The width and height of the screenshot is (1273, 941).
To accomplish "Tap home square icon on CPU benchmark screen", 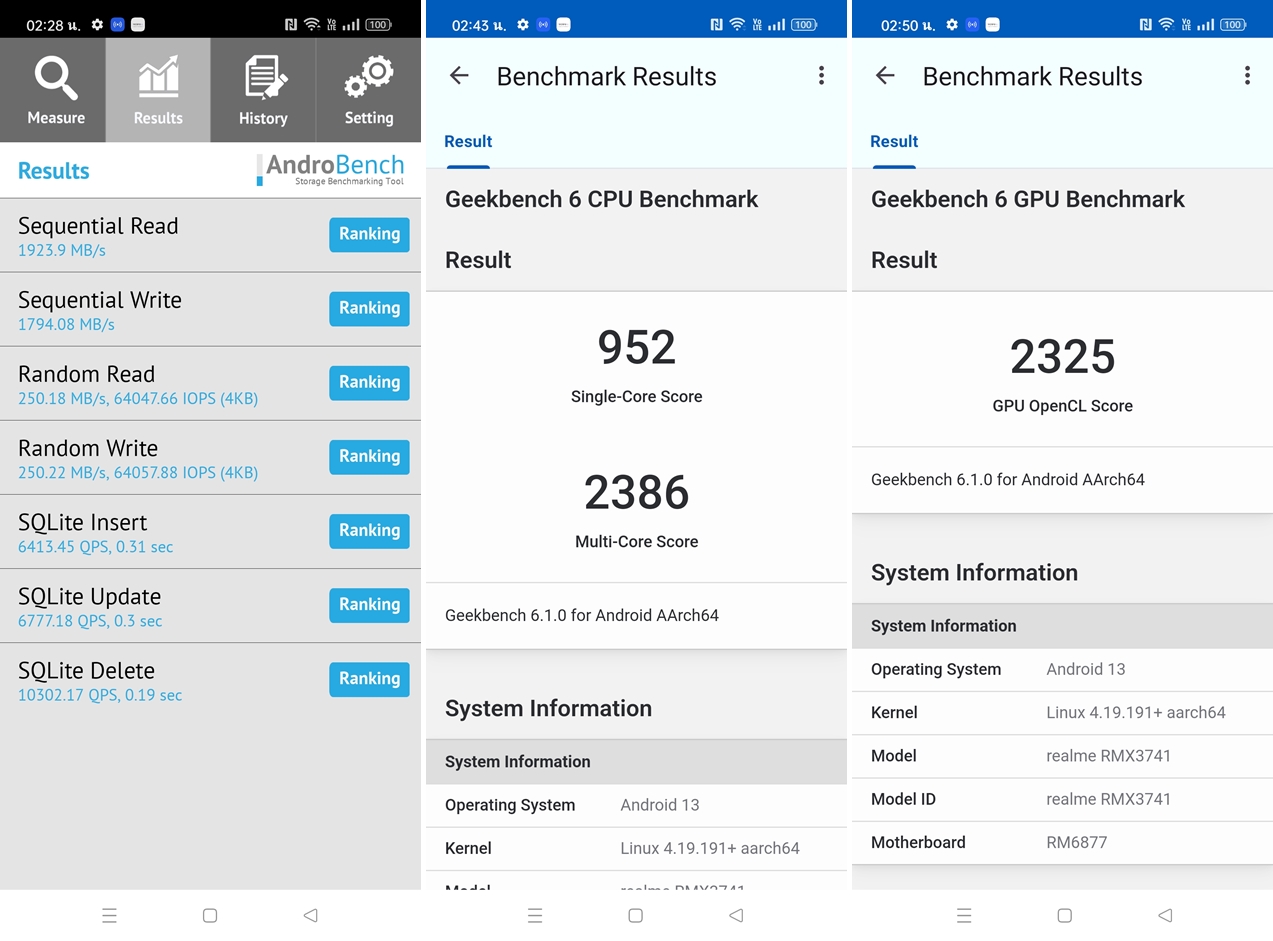I will (635, 915).
